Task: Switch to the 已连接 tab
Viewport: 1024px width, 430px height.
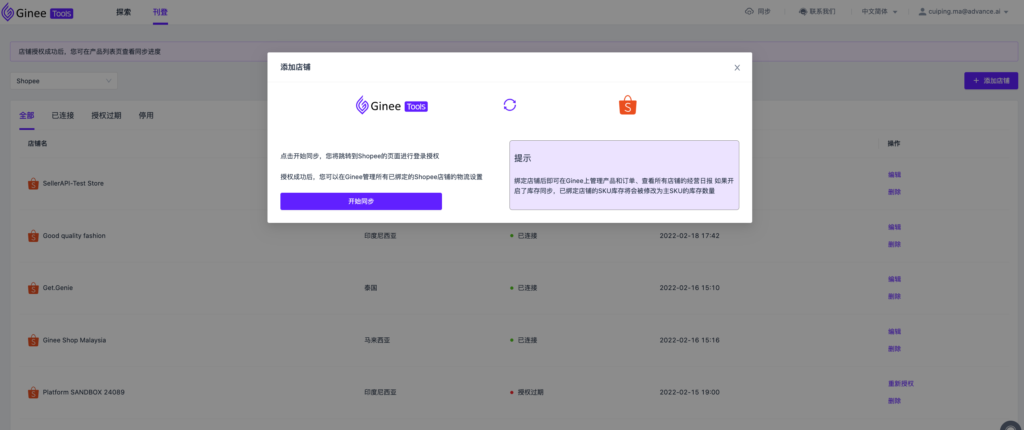Action: point(63,115)
